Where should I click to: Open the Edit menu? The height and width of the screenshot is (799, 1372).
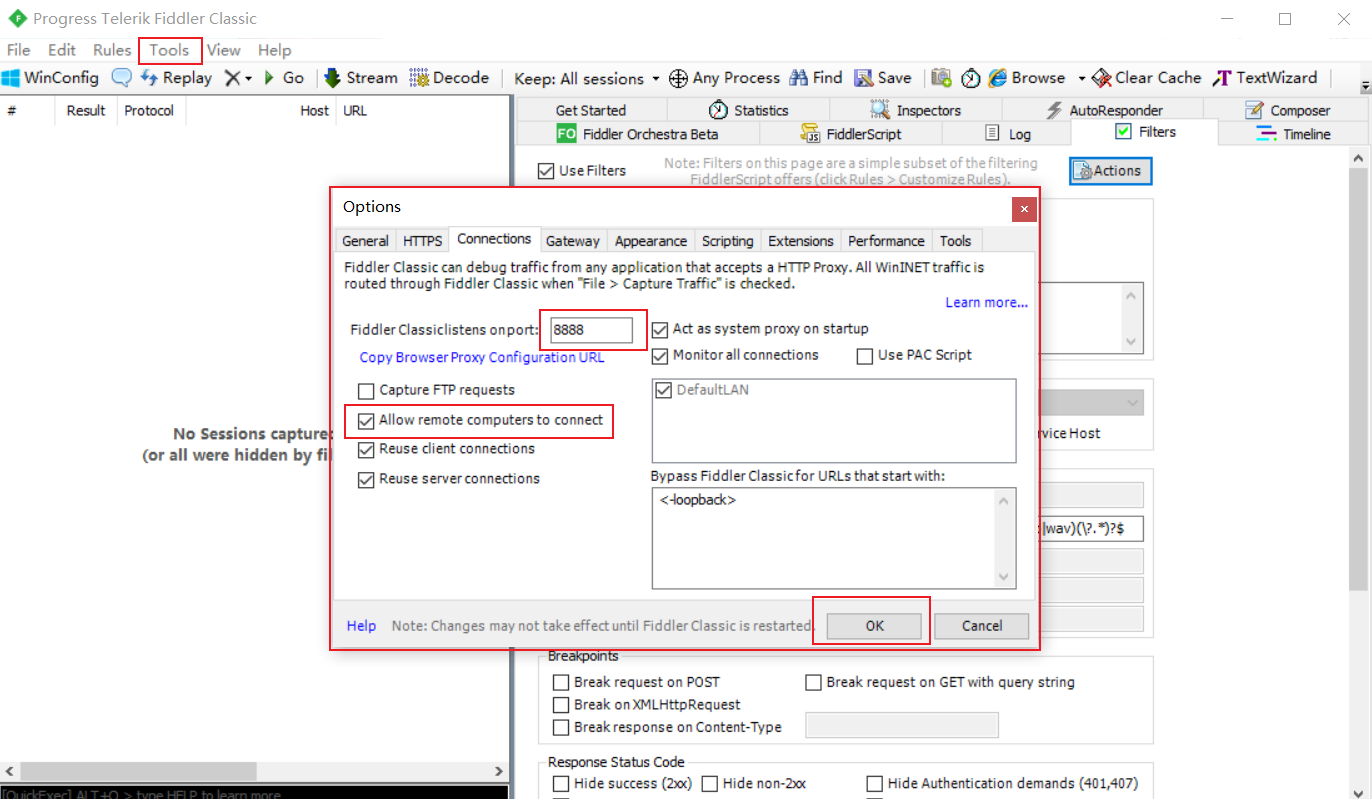[x=62, y=50]
